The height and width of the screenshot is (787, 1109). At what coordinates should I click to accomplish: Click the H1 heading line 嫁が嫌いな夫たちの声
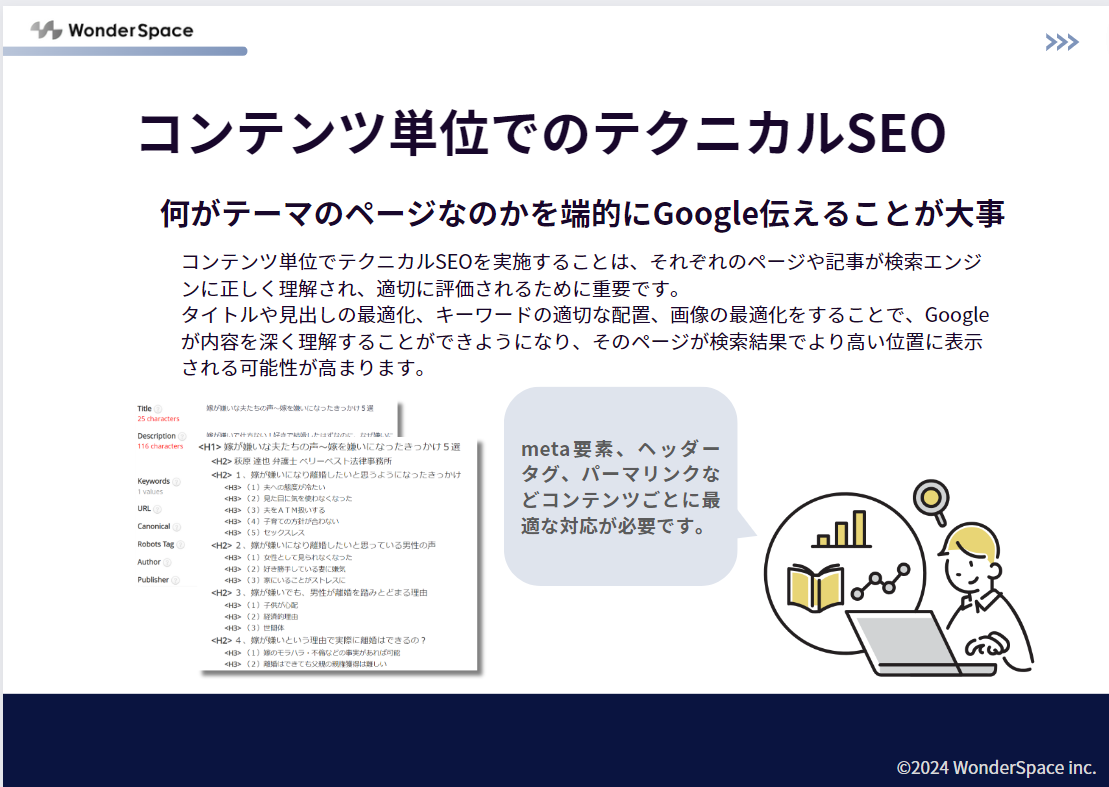[x=330, y=447]
